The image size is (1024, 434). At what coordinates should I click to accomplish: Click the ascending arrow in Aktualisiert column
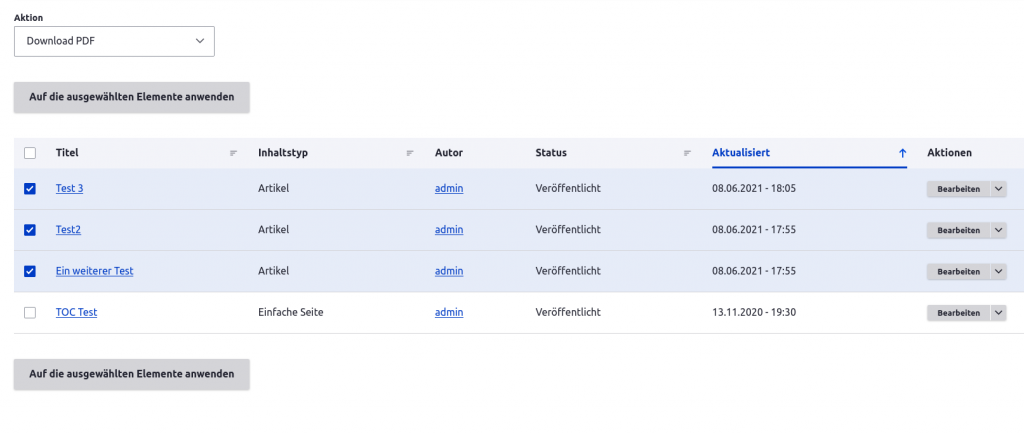[902, 153]
